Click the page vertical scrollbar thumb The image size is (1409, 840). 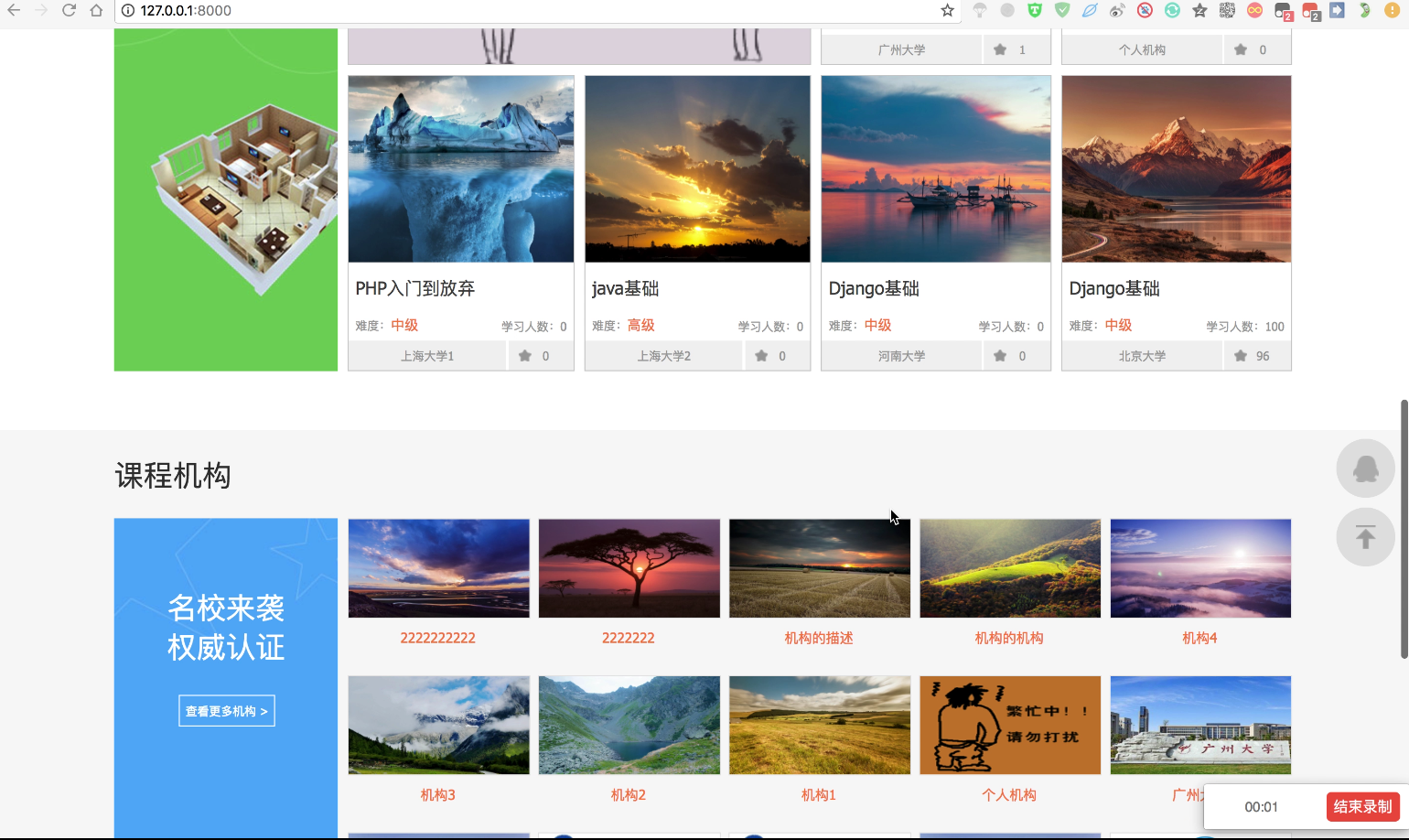pyautogui.click(x=1404, y=529)
